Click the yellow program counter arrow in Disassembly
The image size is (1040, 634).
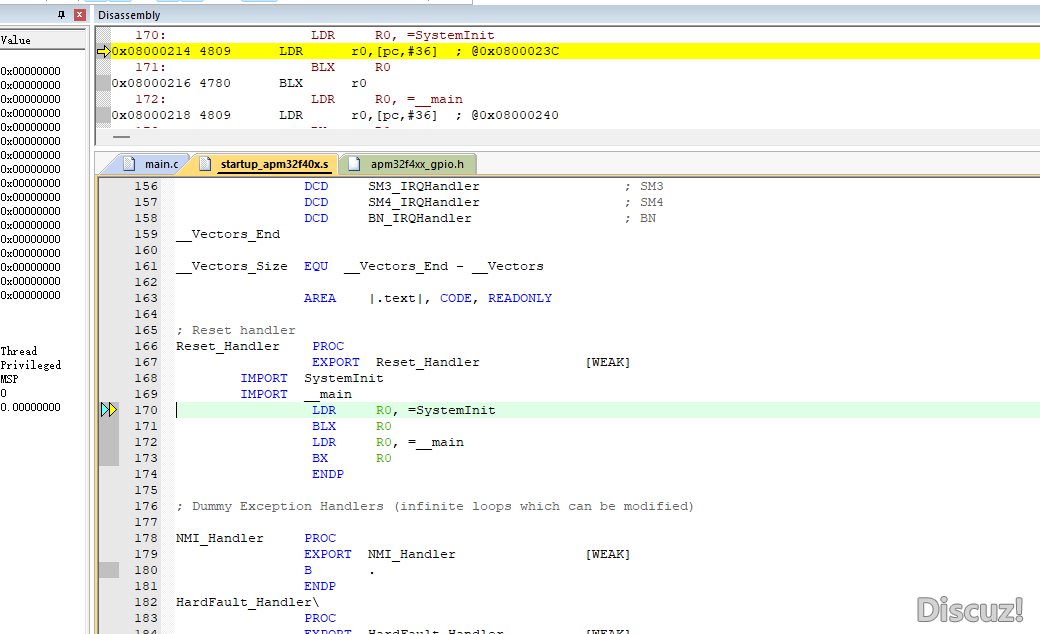pyautogui.click(x=103, y=51)
